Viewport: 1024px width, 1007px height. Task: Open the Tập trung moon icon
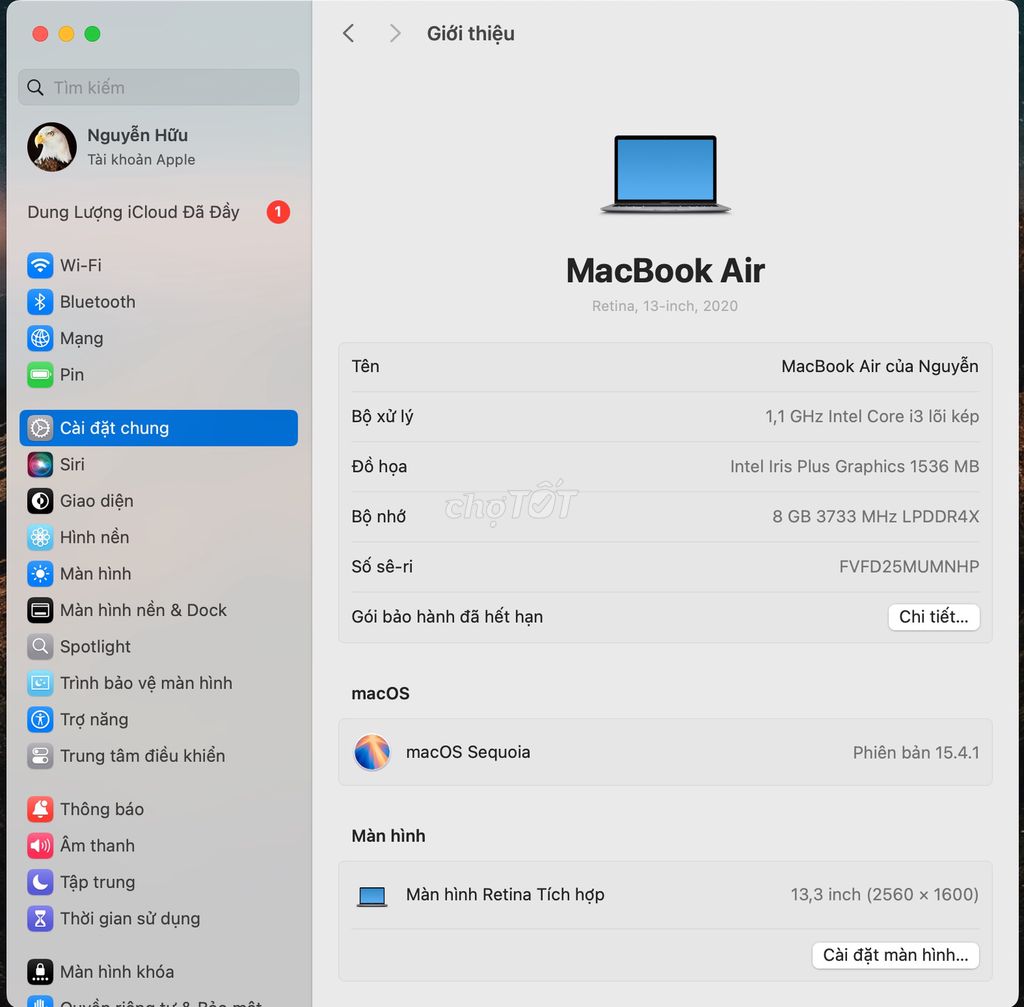coord(40,882)
